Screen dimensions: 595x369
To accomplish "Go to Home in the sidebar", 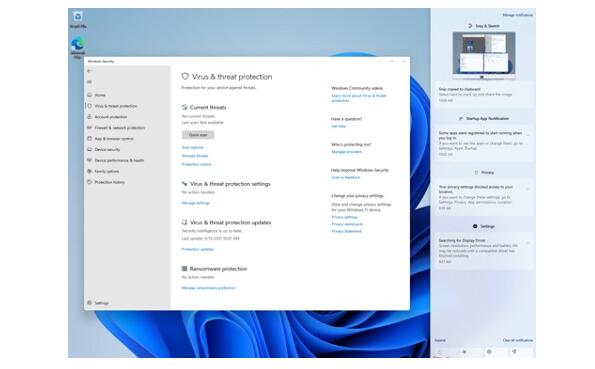I will click(100, 95).
